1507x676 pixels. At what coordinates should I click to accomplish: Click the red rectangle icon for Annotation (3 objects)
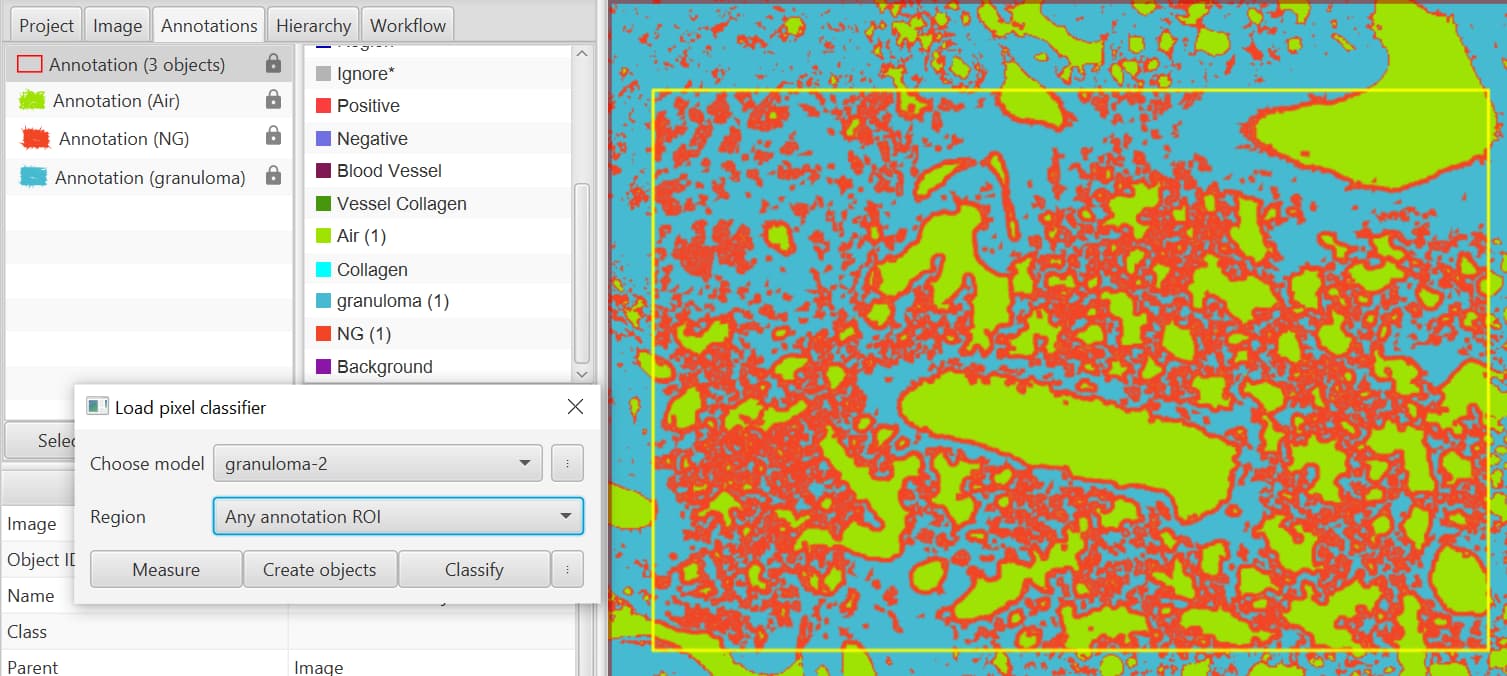click(29, 62)
